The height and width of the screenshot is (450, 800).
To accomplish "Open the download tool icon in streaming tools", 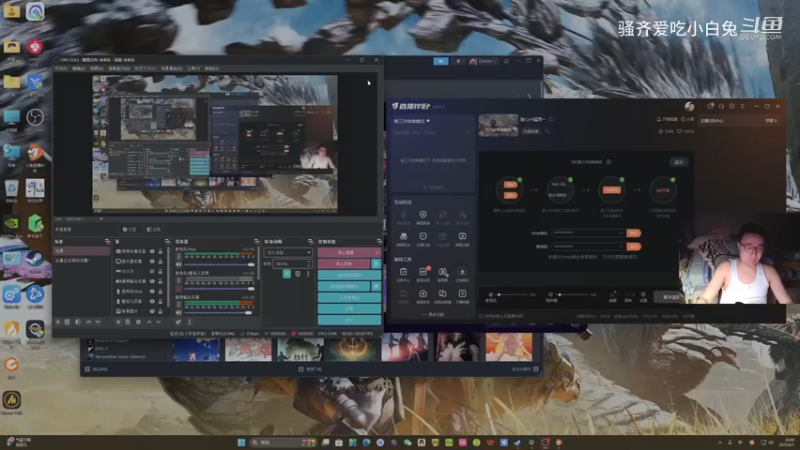I will pyautogui.click(x=462, y=272).
